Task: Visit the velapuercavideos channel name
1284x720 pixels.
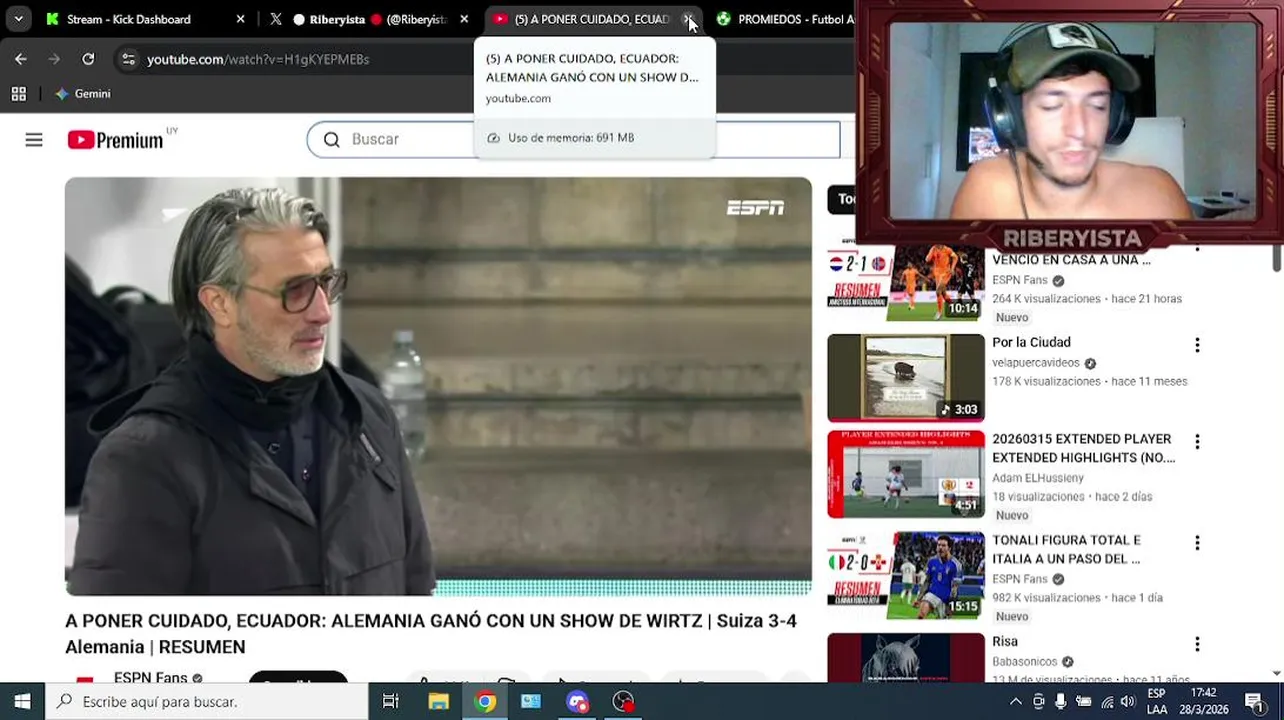Action: tap(1036, 363)
